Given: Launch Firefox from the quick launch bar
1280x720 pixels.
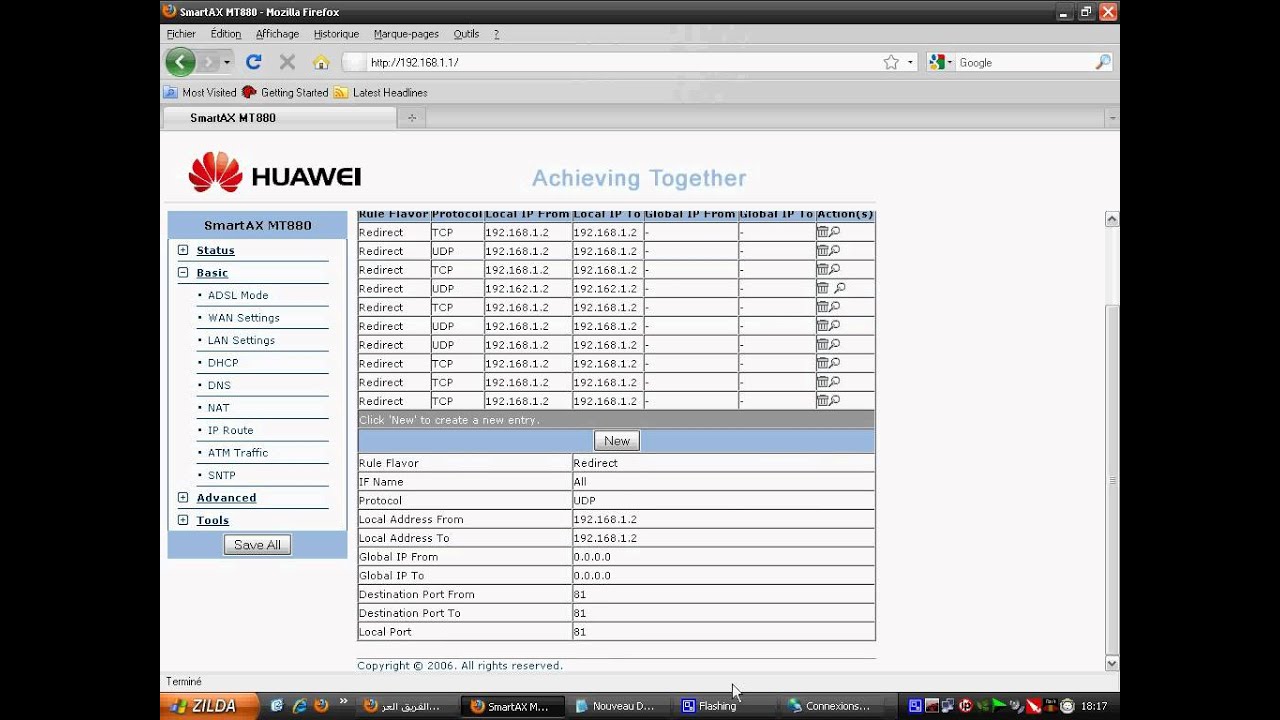Looking at the screenshot, I should pyautogui.click(x=321, y=706).
